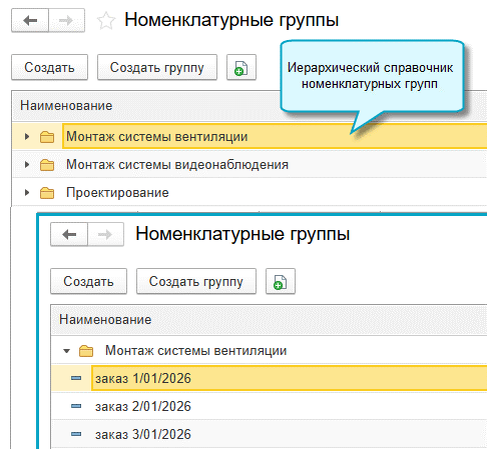The image size is (487, 449).
Task: Select the item заказ 3/01/2026
Action: [x=143, y=434]
